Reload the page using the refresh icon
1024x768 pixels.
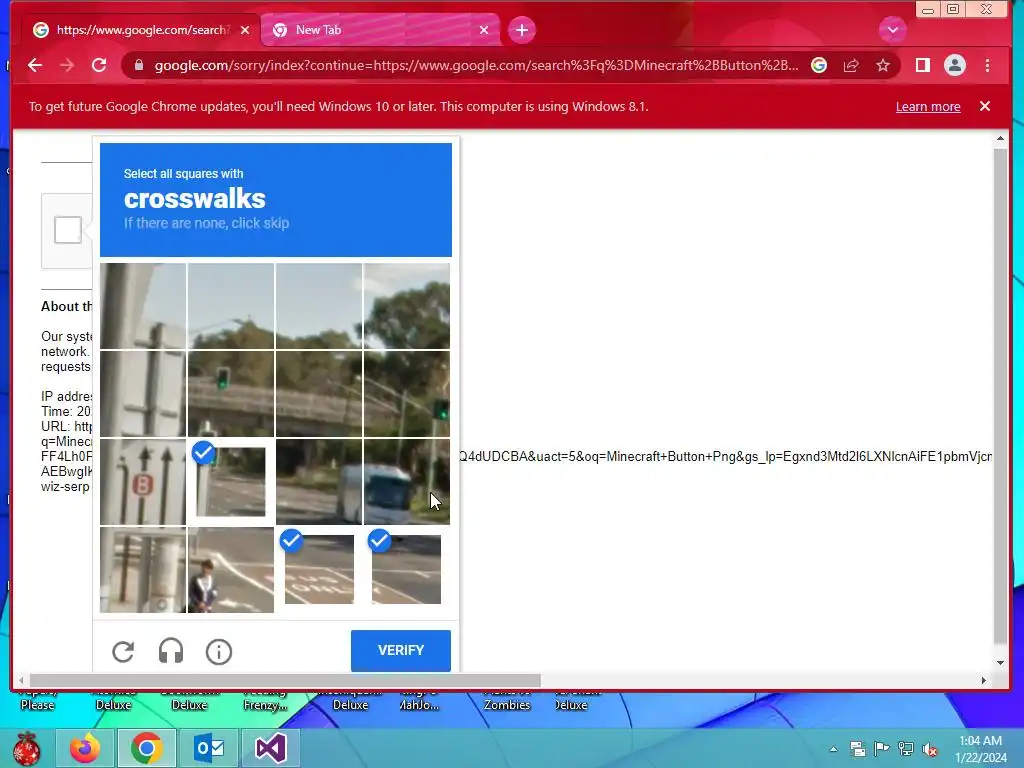(x=99, y=65)
